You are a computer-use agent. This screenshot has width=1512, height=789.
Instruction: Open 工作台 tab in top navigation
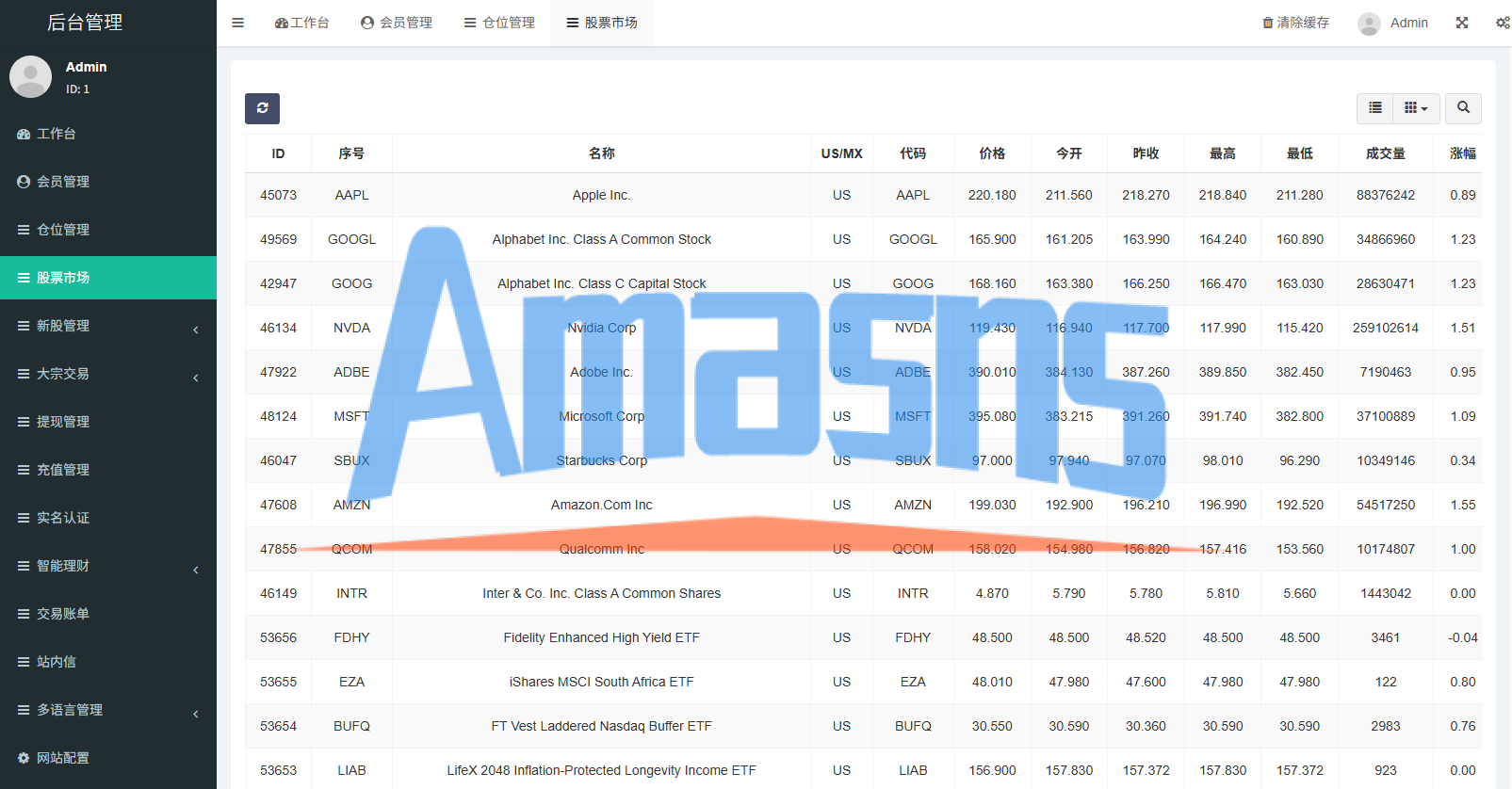point(302,23)
